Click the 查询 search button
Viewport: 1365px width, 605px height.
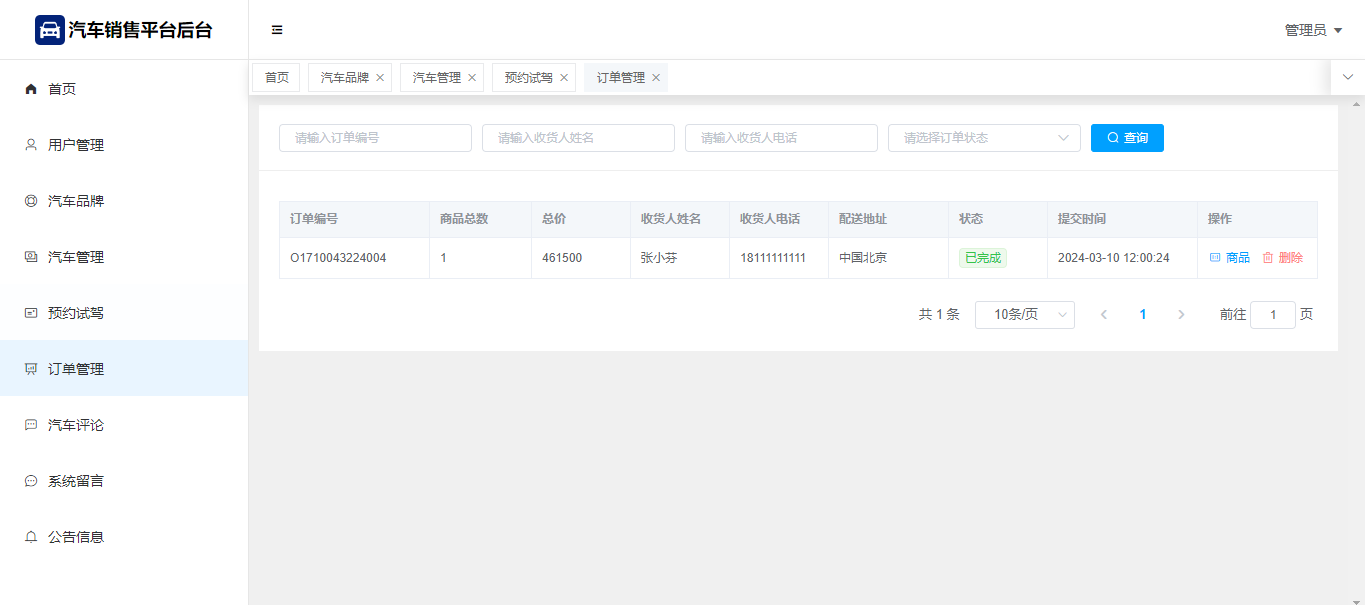click(1127, 138)
